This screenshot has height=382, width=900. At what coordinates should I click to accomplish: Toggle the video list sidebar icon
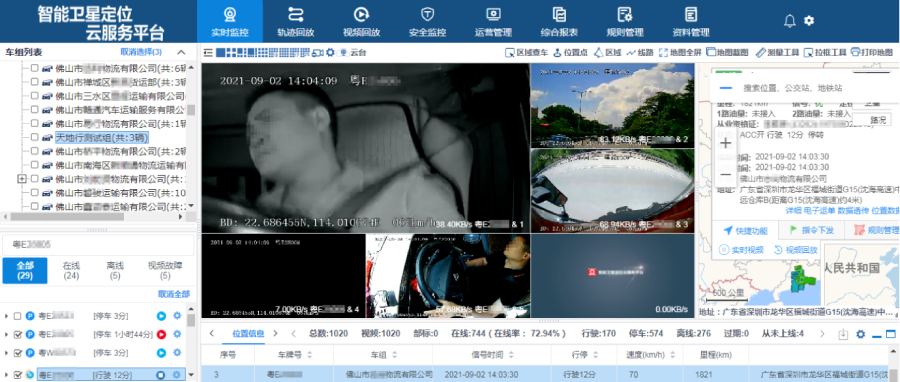(x=208, y=52)
